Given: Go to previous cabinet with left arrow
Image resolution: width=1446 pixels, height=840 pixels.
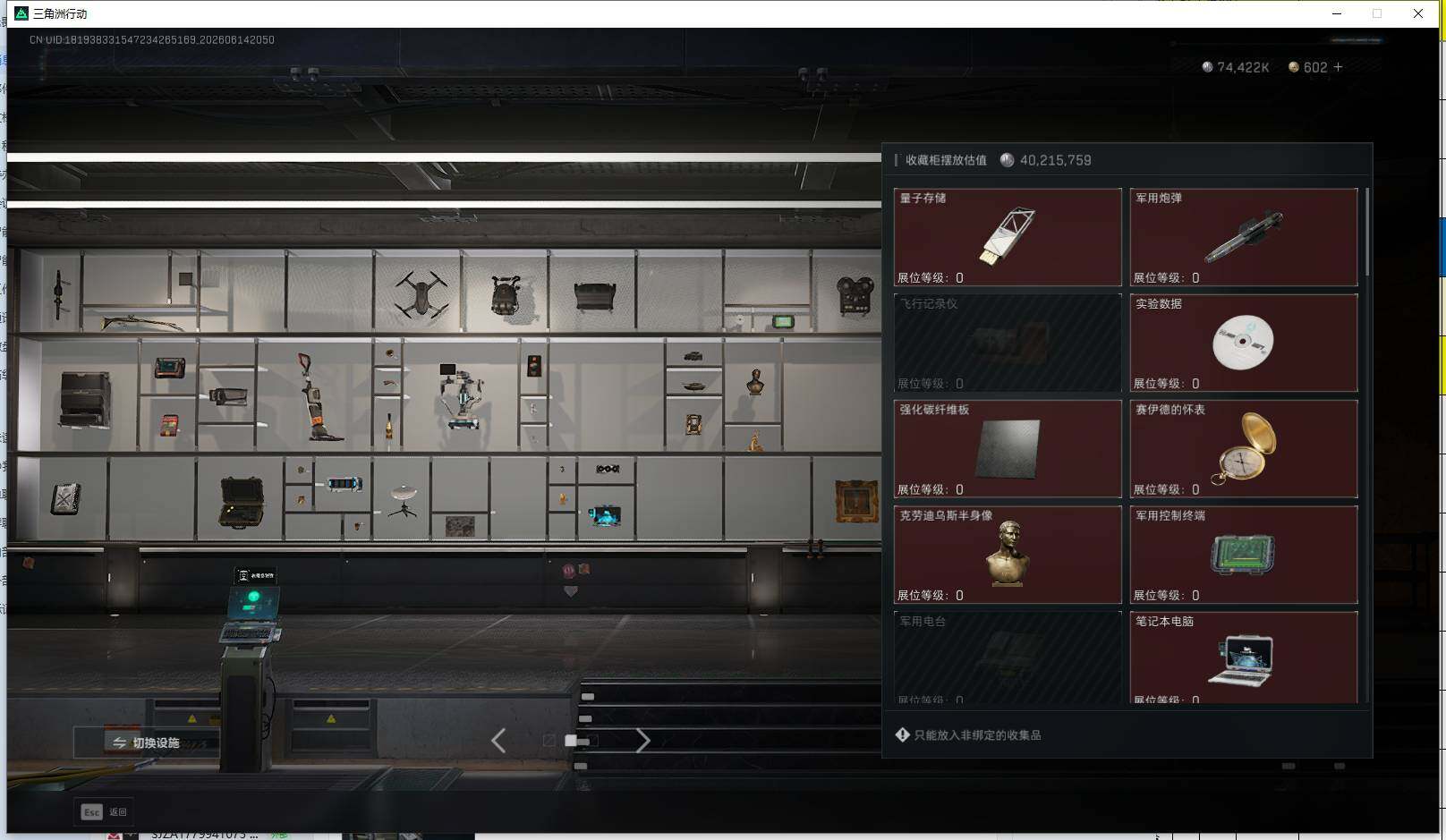Looking at the screenshot, I should click(x=498, y=741).
